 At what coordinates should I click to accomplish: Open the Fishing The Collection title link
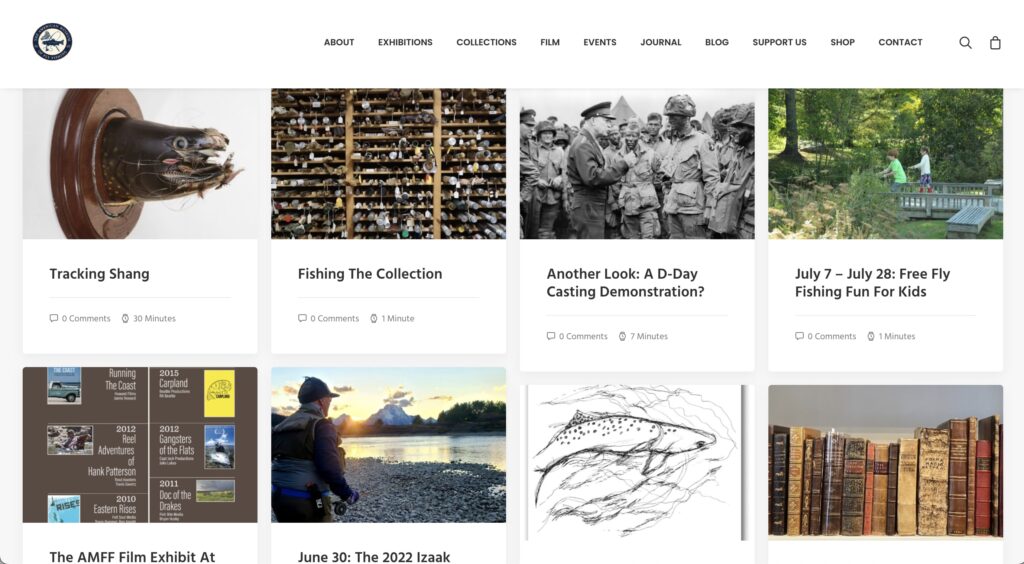(x=370, y=274)
